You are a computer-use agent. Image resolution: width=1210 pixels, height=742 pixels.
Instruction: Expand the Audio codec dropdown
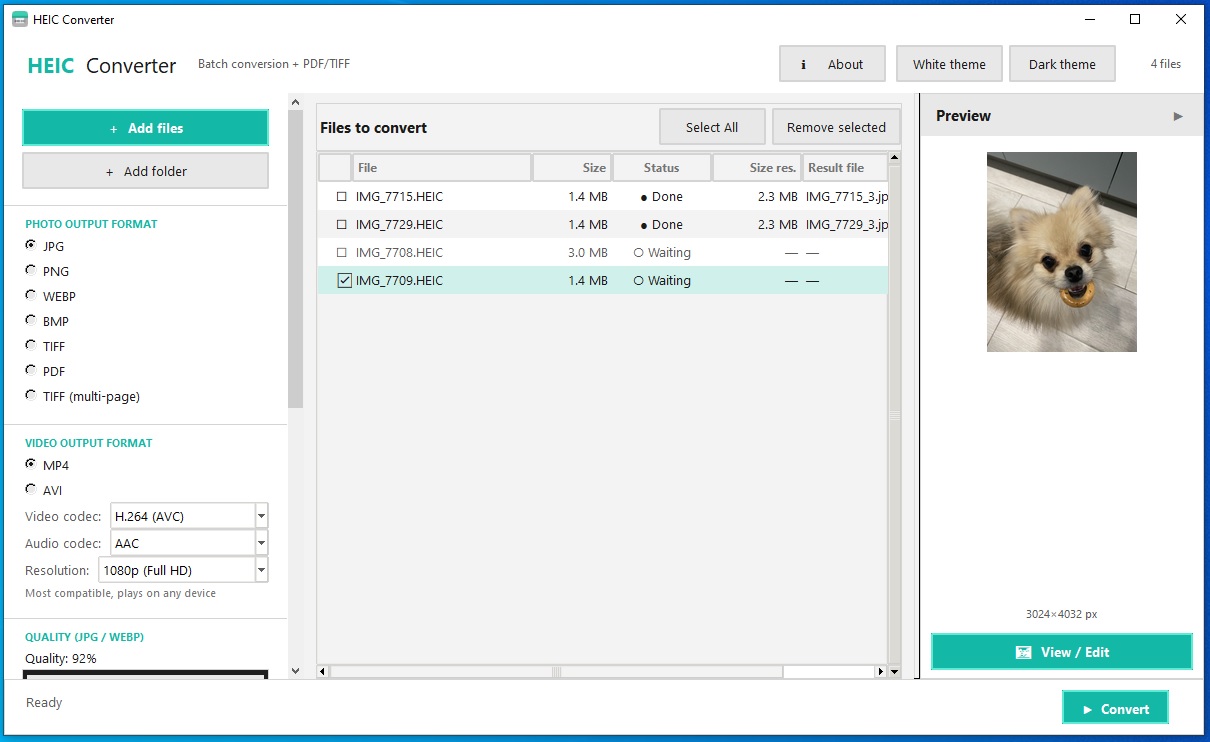coord(261,543)
